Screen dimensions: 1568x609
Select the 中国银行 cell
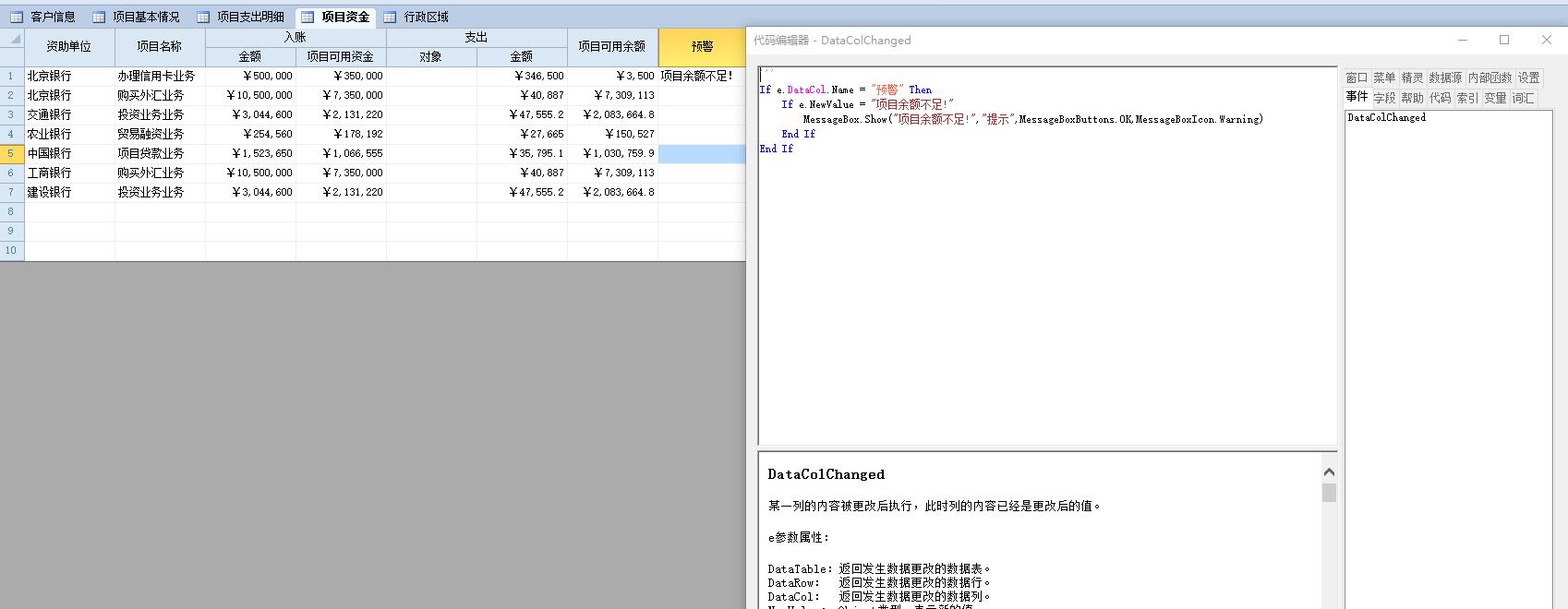coord(69,153)
